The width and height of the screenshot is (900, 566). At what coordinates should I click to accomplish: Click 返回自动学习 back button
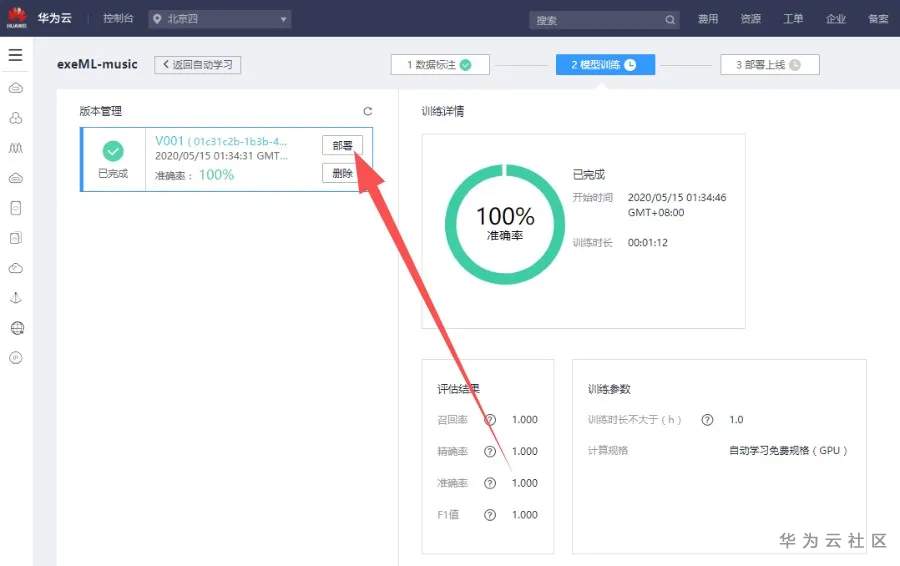coord(197,65)
